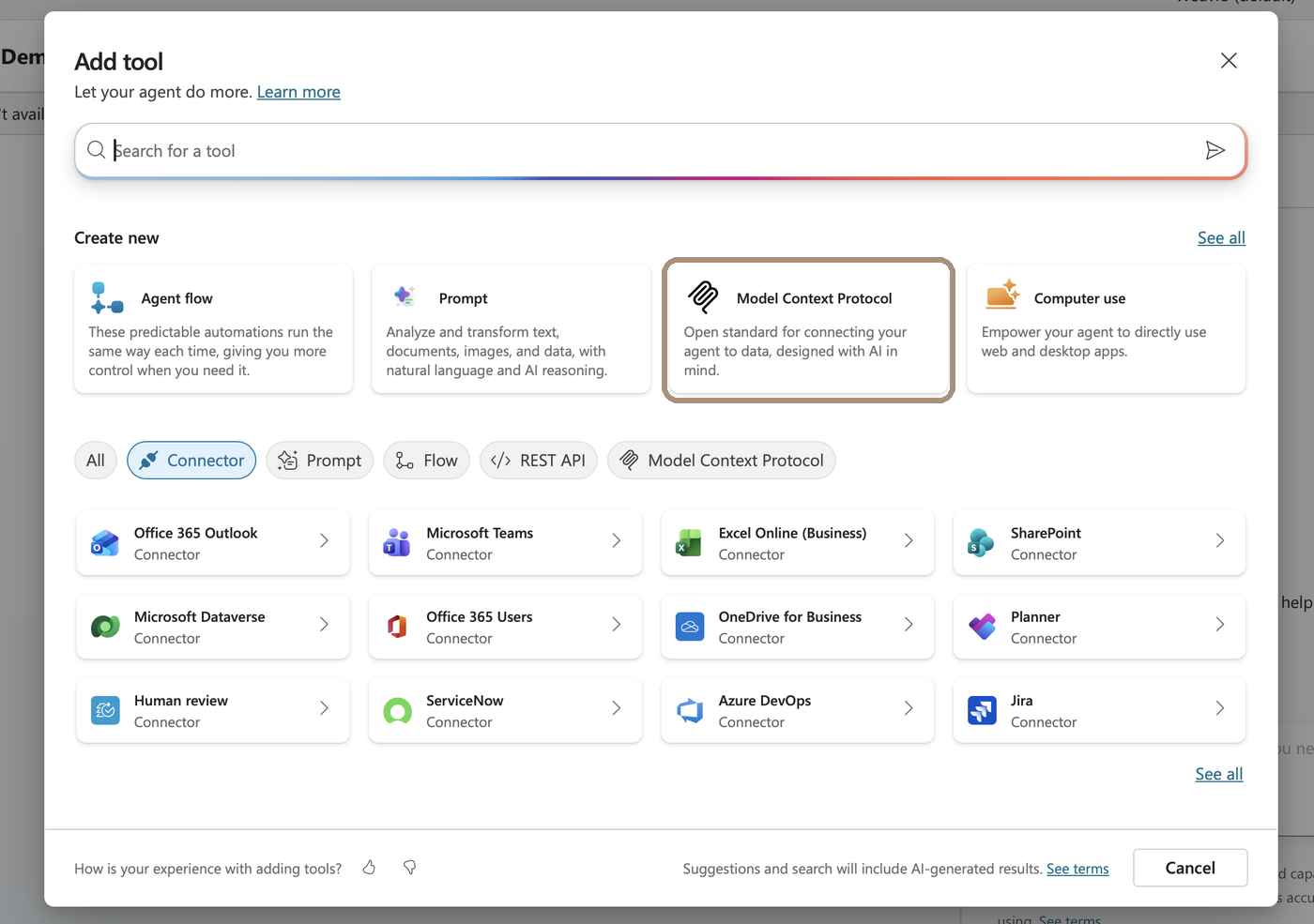
Task: Click the Cancel button
Action: (x=1190, y=868)
